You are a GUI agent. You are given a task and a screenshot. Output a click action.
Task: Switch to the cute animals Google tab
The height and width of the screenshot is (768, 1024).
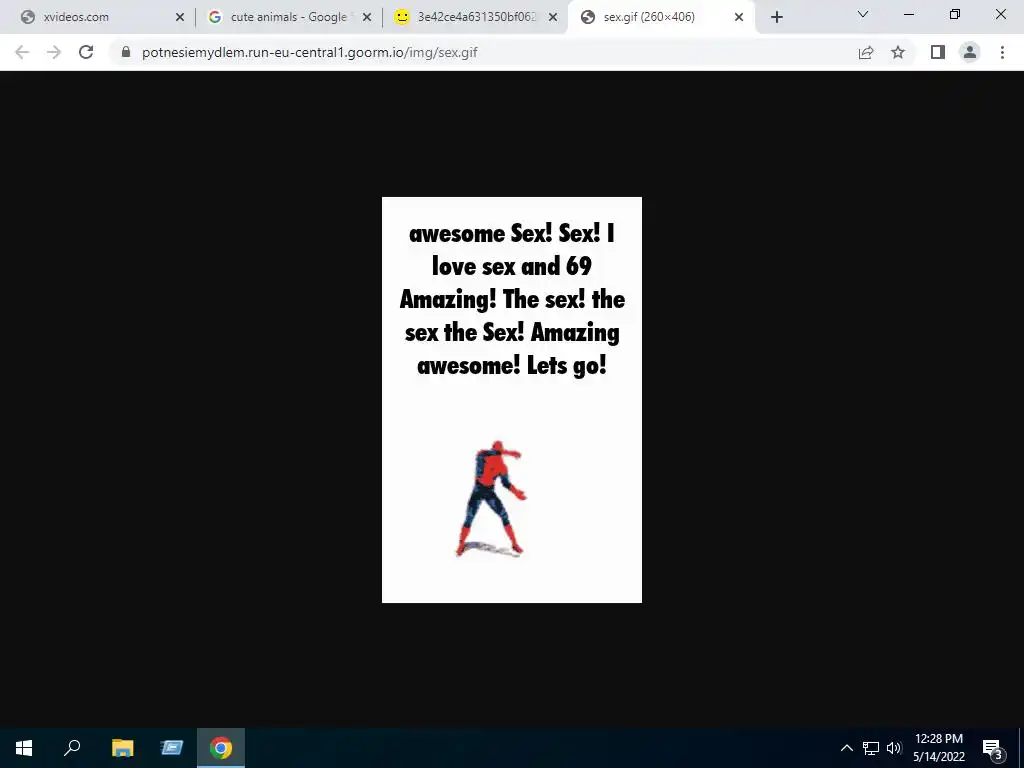tap(287, 17)
